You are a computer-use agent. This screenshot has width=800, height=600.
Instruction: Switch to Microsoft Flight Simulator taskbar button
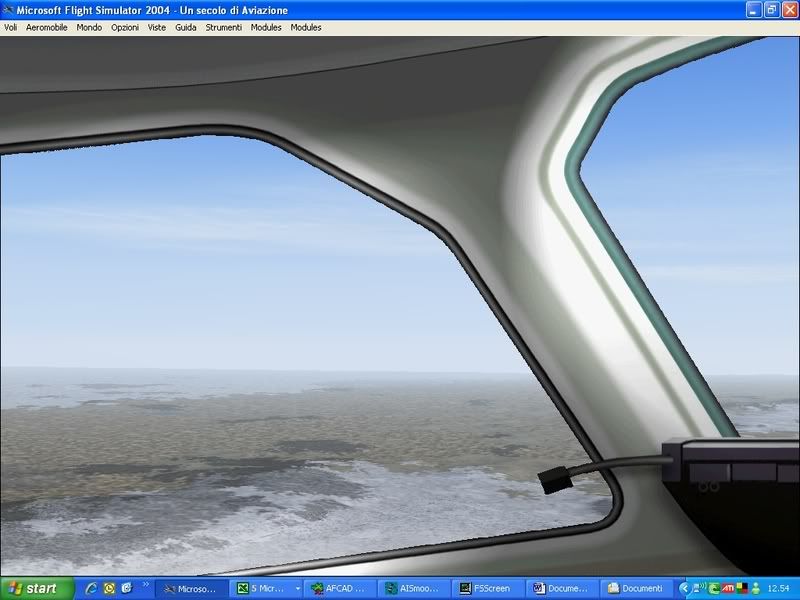pyautogui.click(x=191, y=589)
